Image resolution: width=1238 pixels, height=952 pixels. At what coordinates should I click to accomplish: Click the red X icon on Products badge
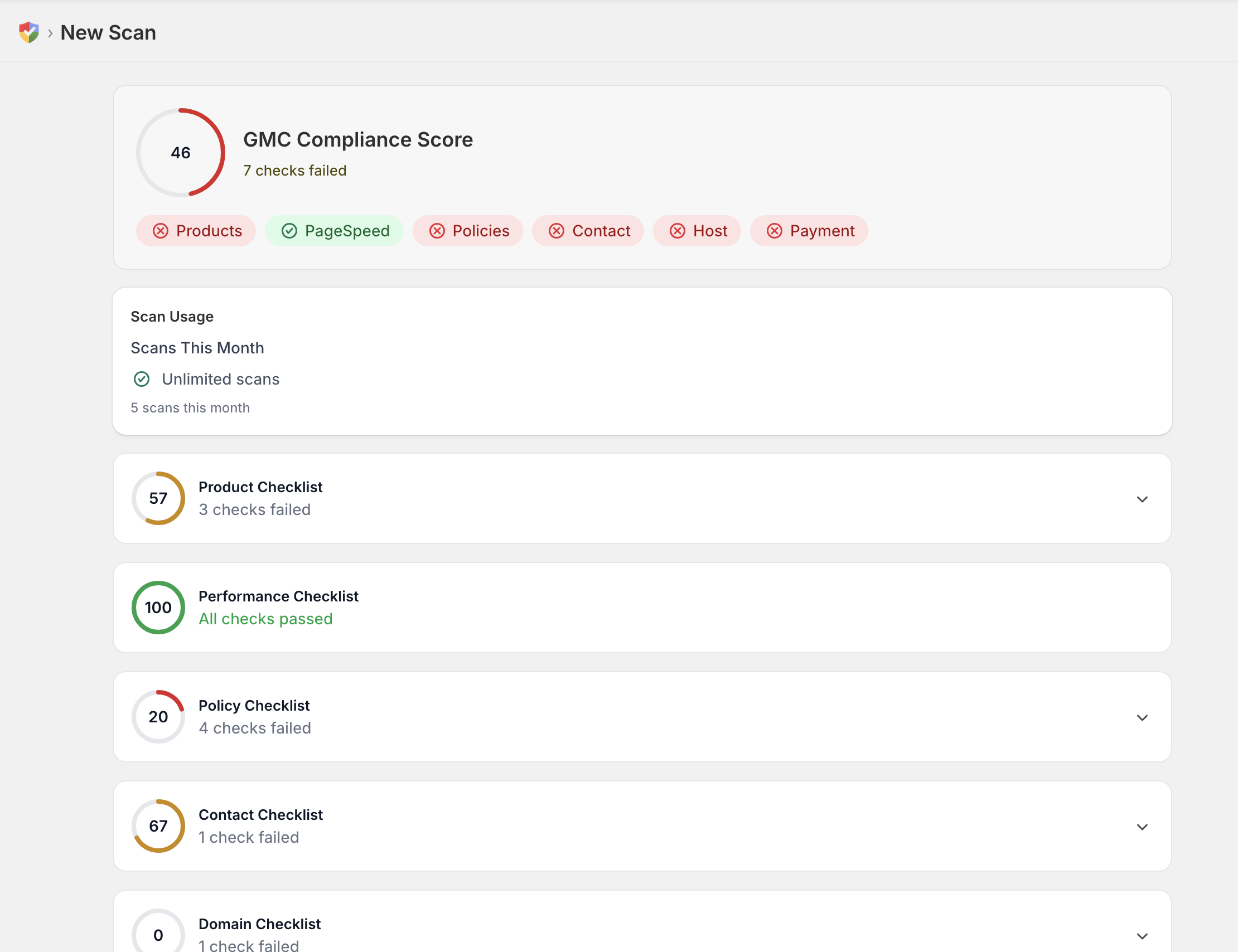[161, 231]
